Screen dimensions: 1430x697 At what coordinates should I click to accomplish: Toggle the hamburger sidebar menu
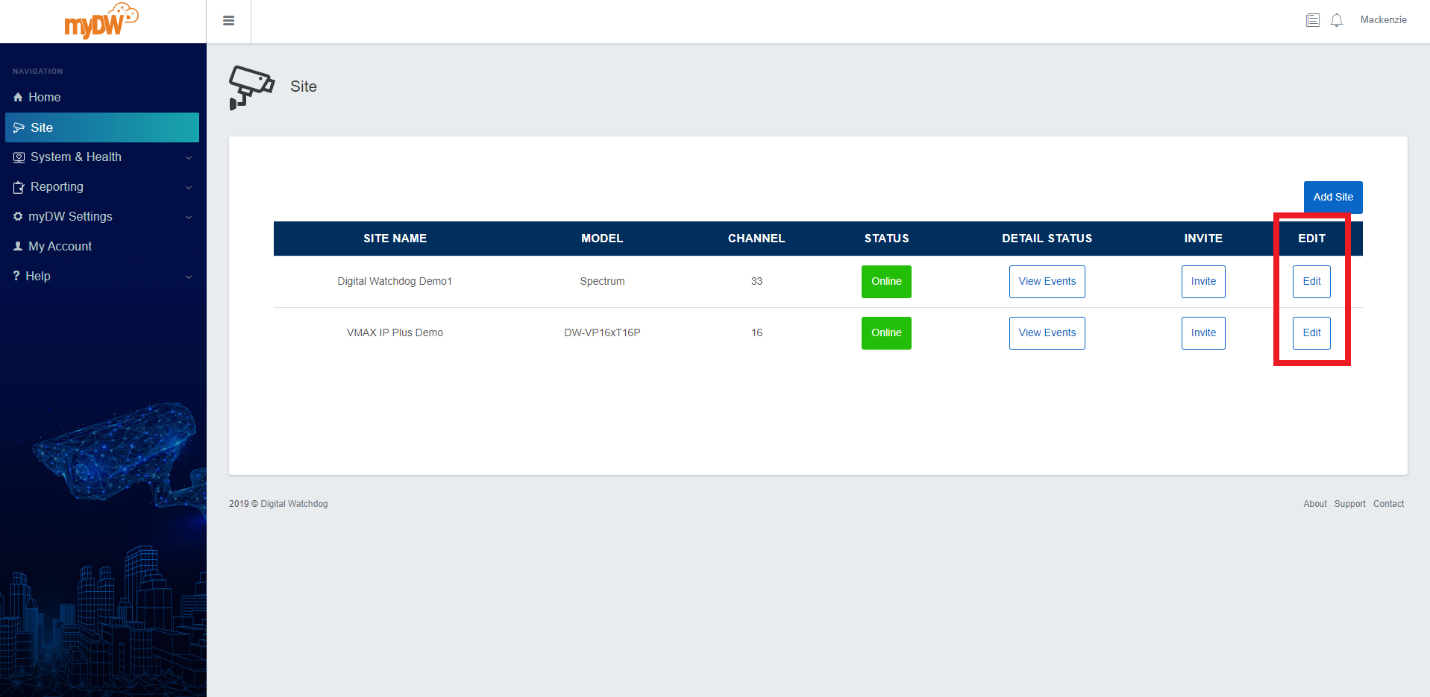[229, 21]
